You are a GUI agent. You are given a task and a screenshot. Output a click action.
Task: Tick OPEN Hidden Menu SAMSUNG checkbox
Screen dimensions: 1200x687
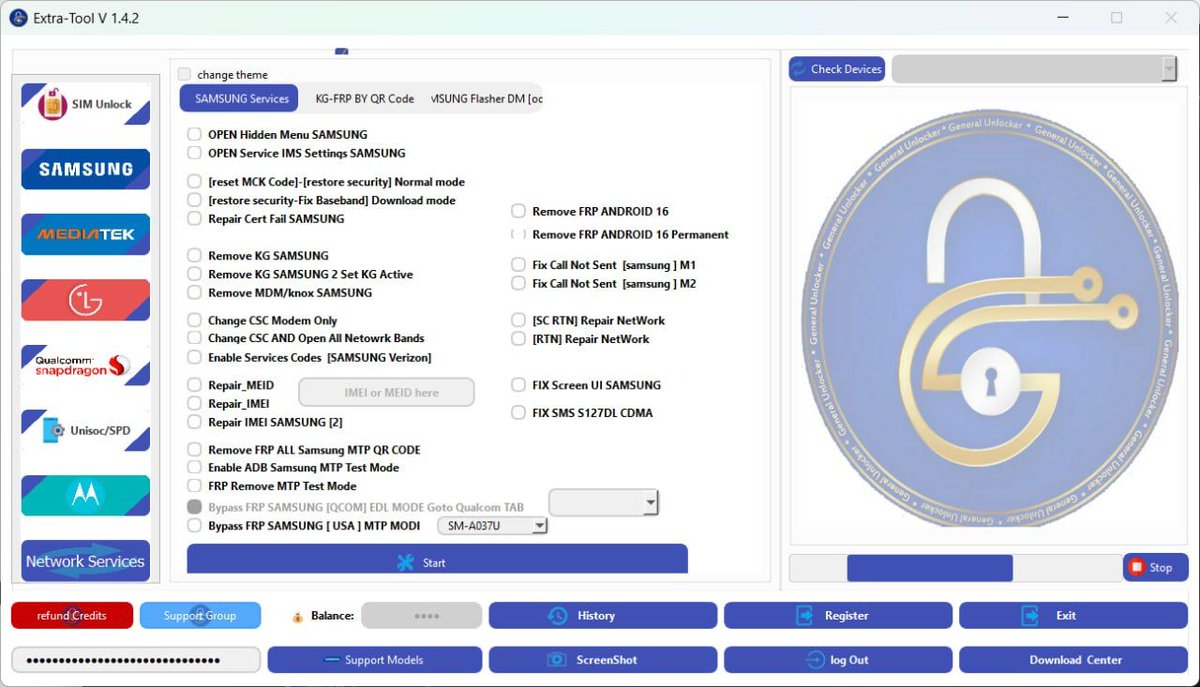pyautogui.click(x=194, y=134)
